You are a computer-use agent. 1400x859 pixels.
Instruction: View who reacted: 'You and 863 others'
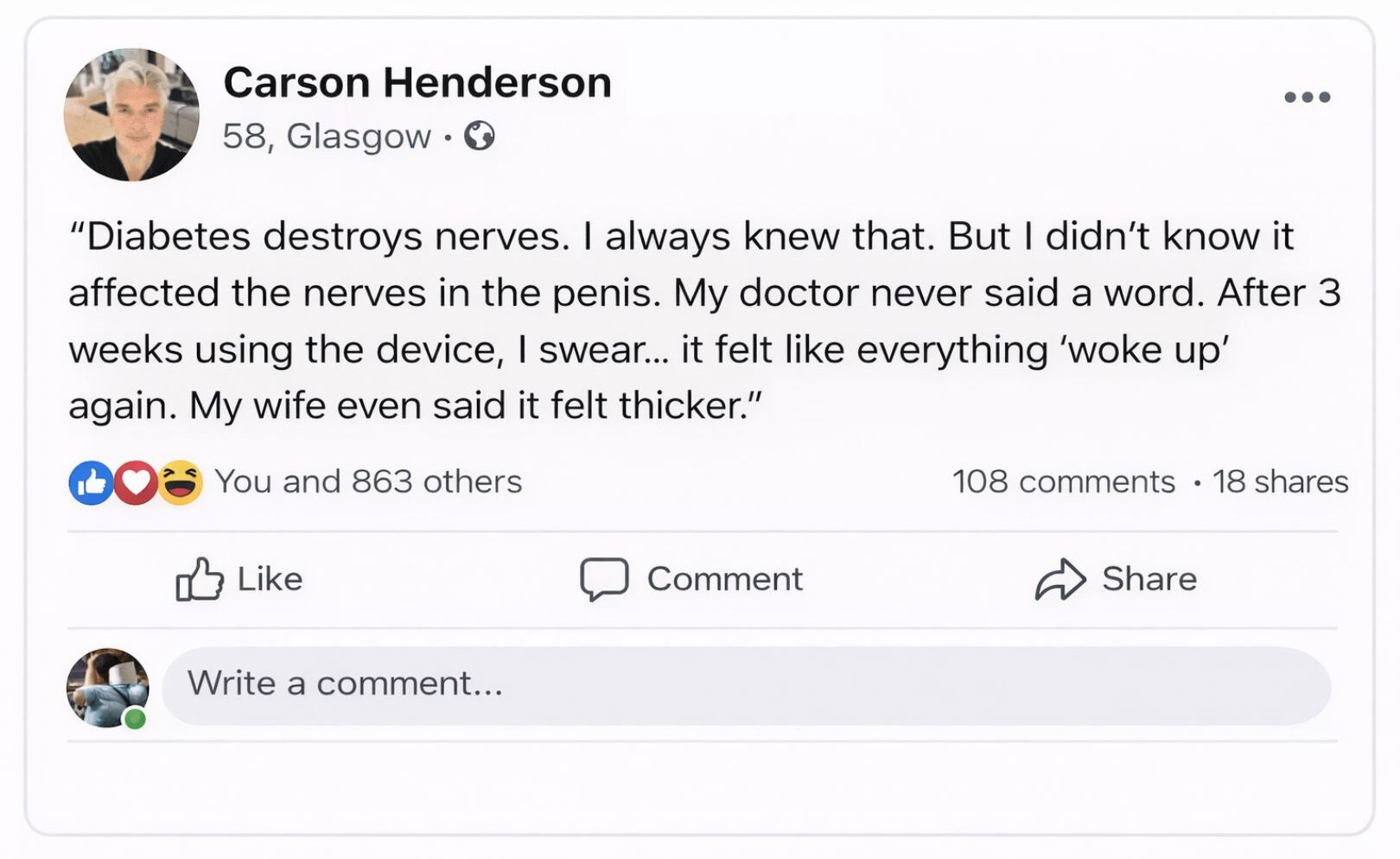click(x=368, y=482)
